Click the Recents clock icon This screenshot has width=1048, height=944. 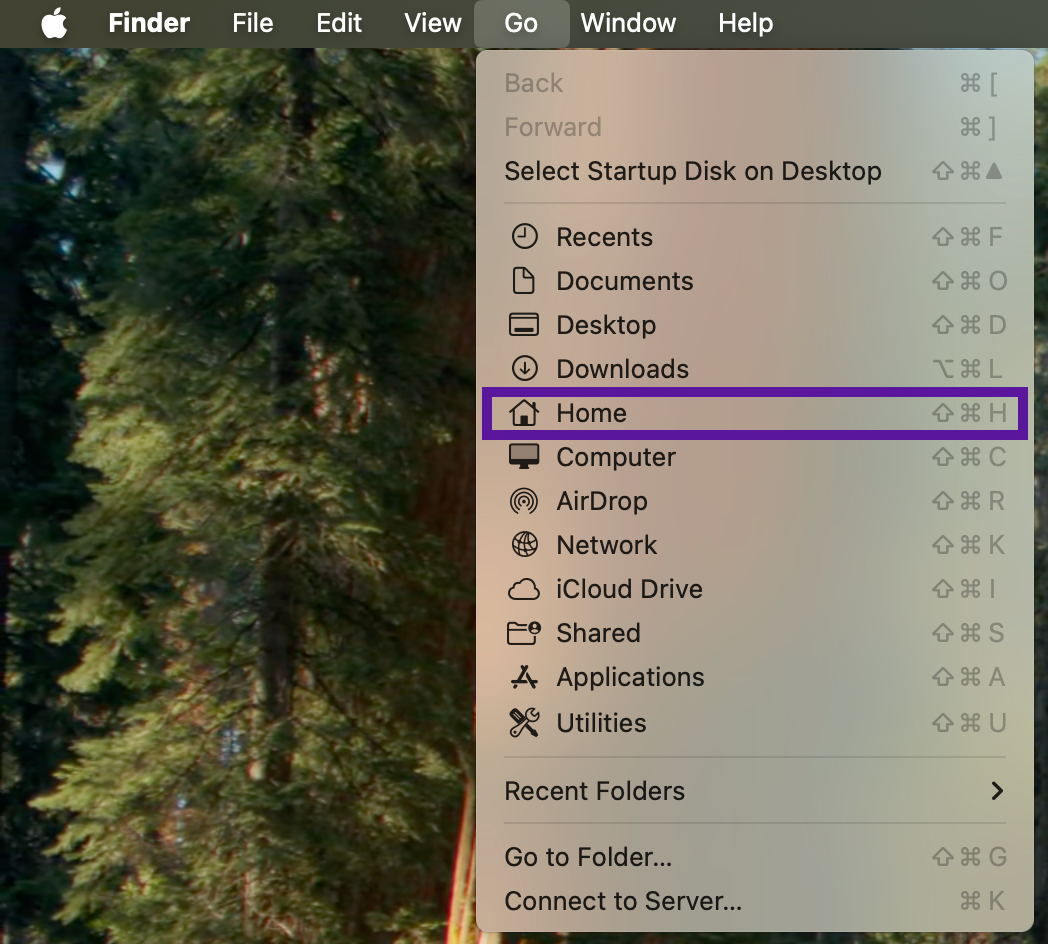524,237
